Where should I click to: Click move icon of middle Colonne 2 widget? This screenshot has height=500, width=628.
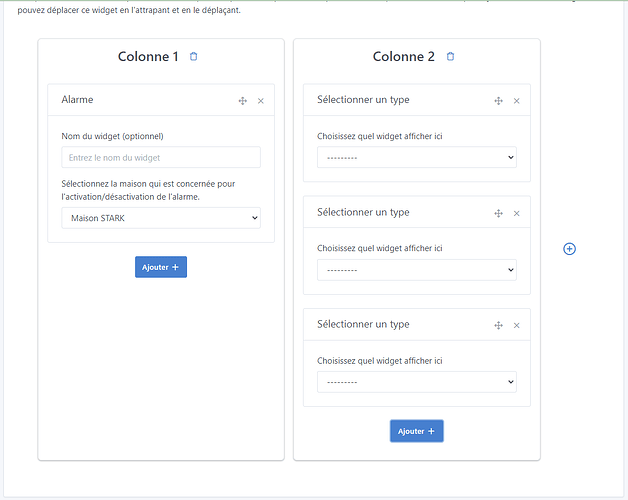[498, 213]
